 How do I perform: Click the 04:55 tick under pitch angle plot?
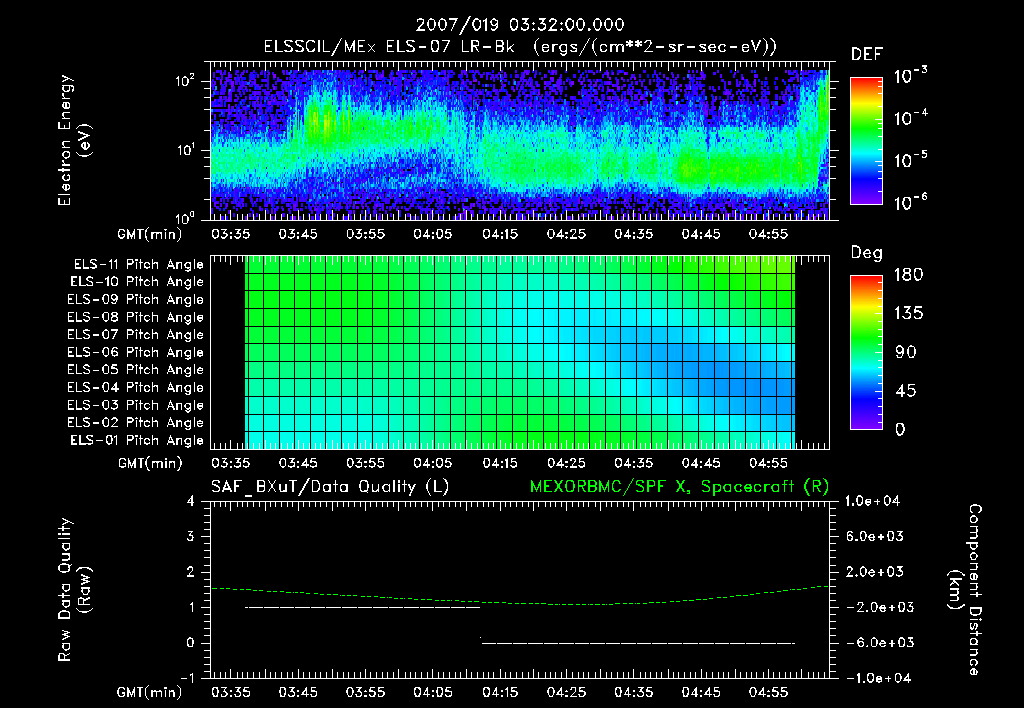tap(769, 463)
